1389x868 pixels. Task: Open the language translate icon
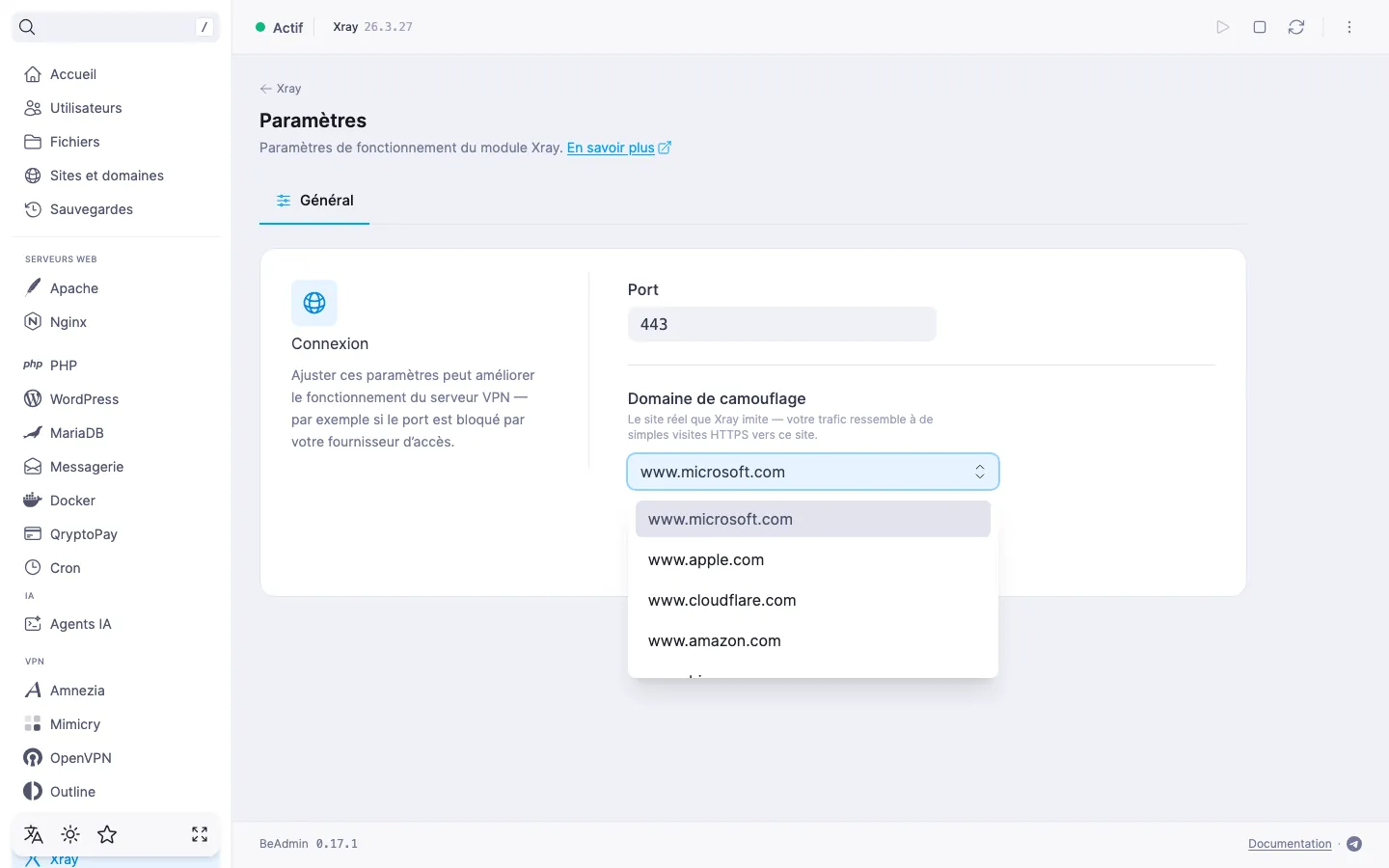[34, 834]
